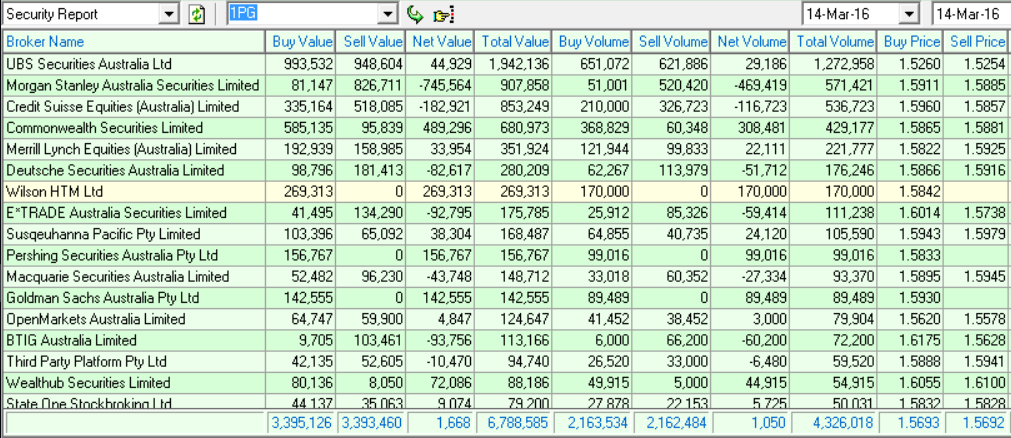Click the green go arrow icon
The width and height of the screenshot is (1011, 438).
415,14
